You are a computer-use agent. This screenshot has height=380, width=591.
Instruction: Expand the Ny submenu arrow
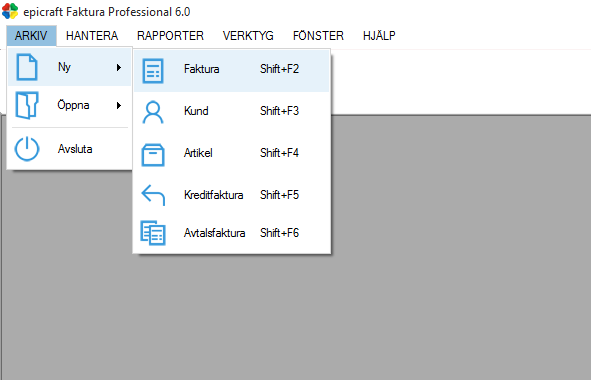coord(119,67)
